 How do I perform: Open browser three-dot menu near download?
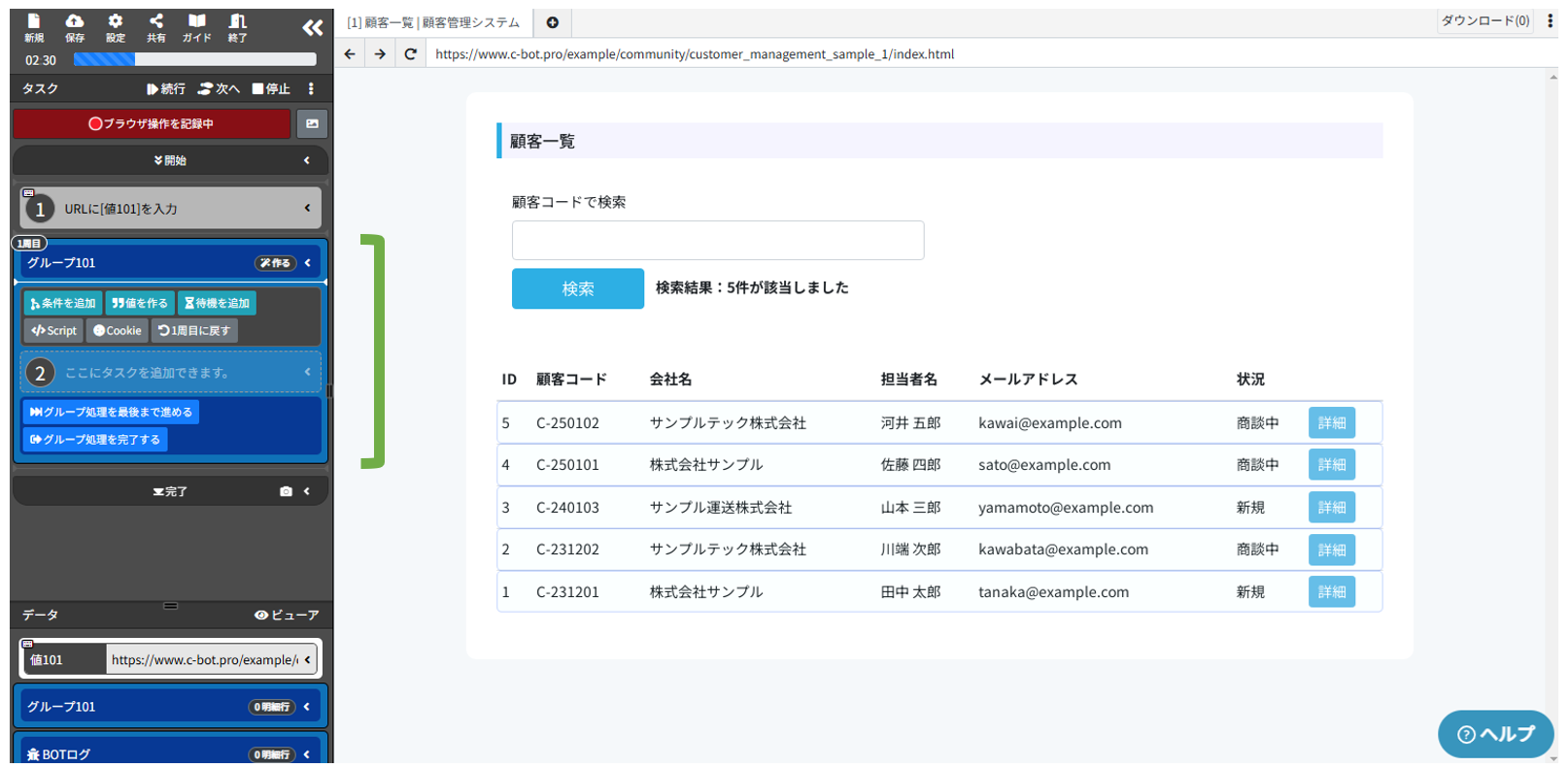(1550, 20)
